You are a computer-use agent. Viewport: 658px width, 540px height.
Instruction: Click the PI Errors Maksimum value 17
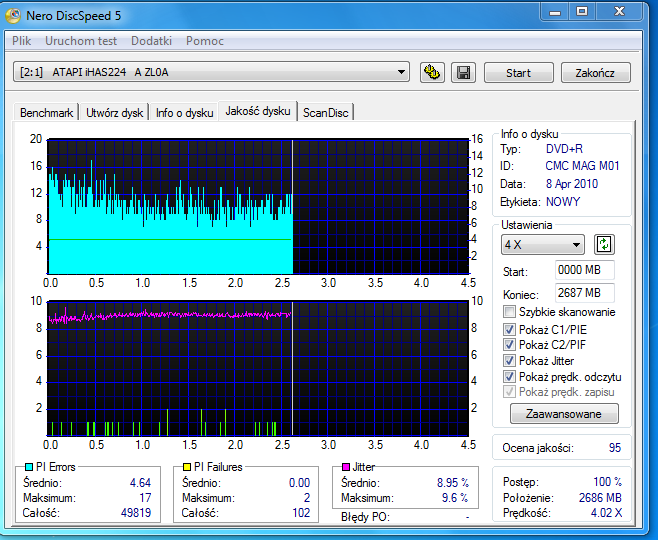(x=145, y=498)
